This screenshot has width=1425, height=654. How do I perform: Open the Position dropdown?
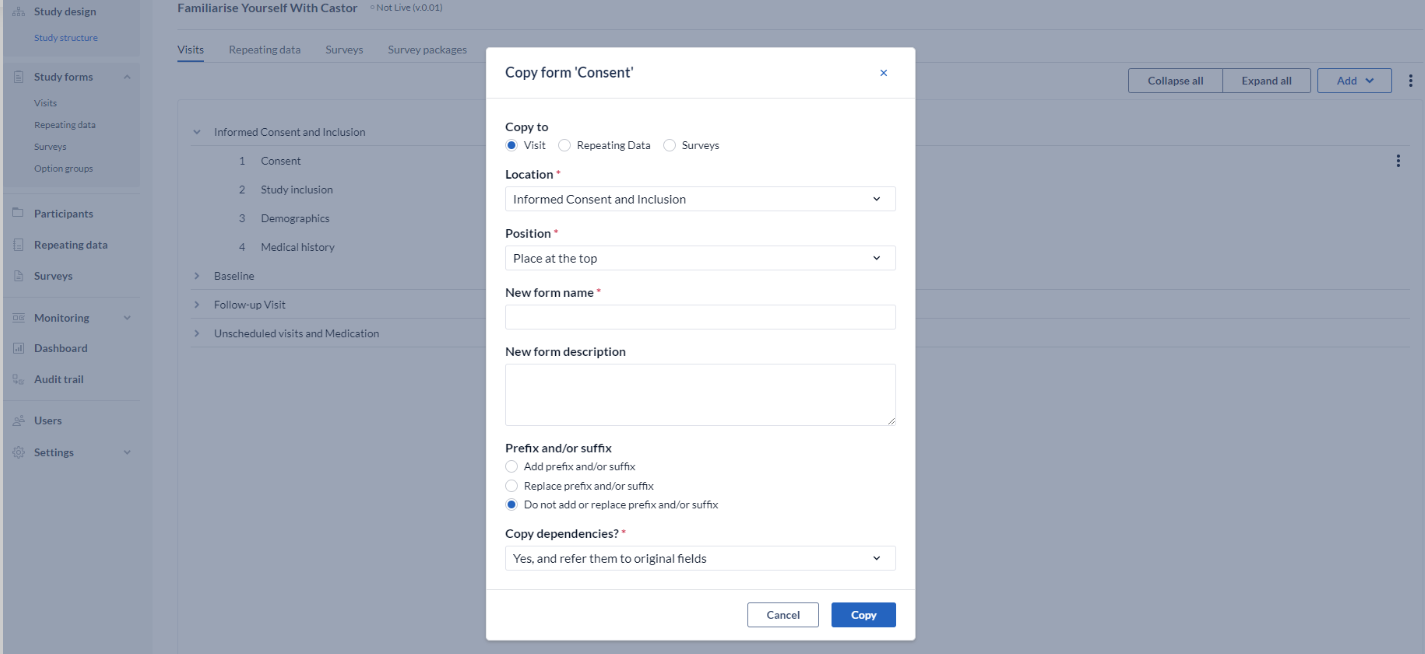[x=700, y=258]
